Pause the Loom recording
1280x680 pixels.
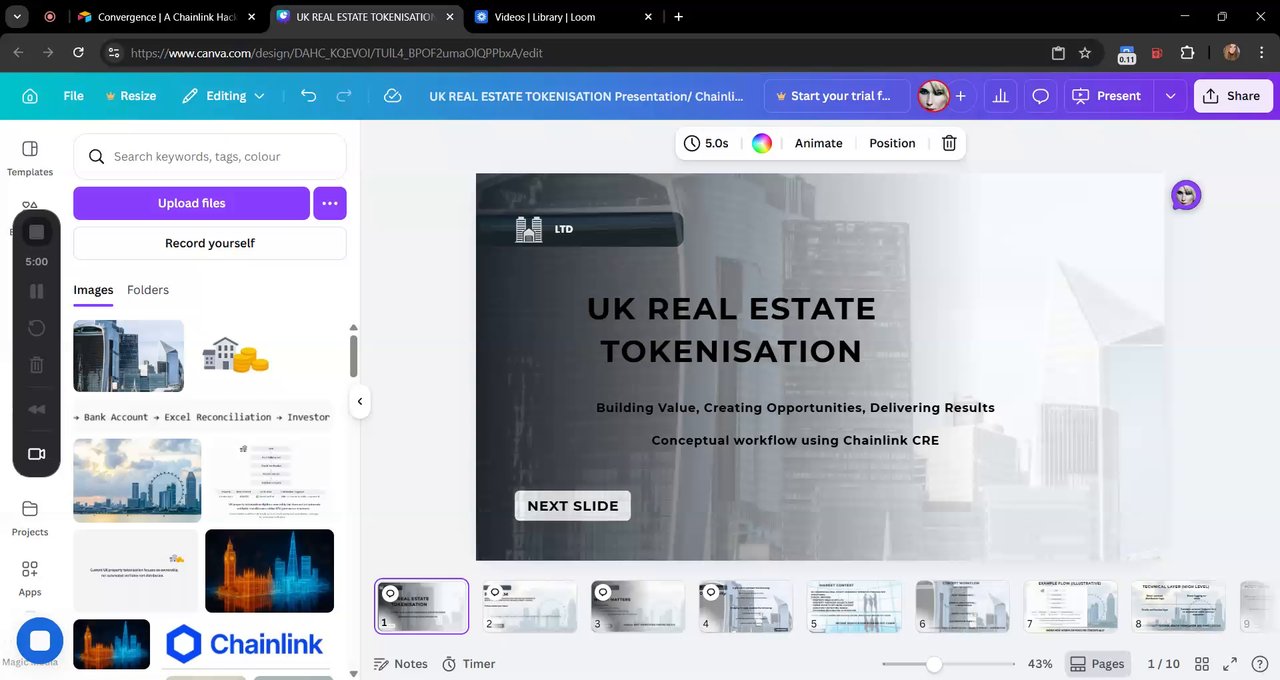36,291
